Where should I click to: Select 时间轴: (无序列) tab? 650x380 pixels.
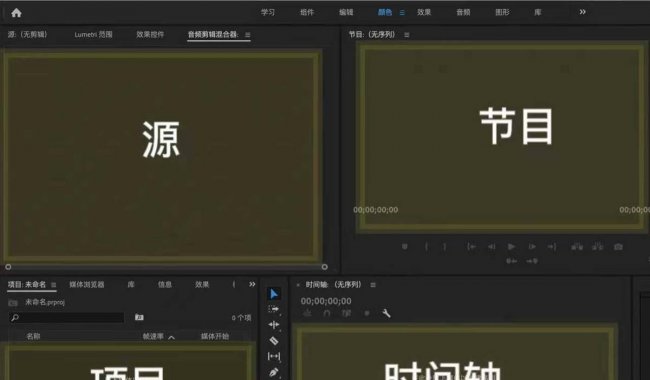pos(334,284)
